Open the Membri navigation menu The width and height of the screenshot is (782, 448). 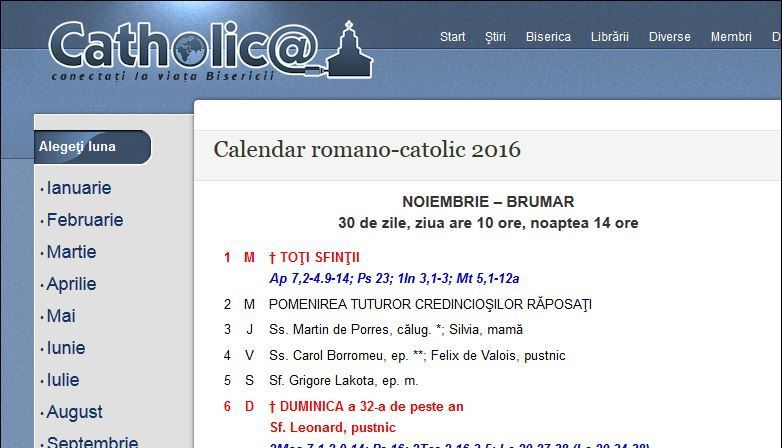(x=731, y=37)
